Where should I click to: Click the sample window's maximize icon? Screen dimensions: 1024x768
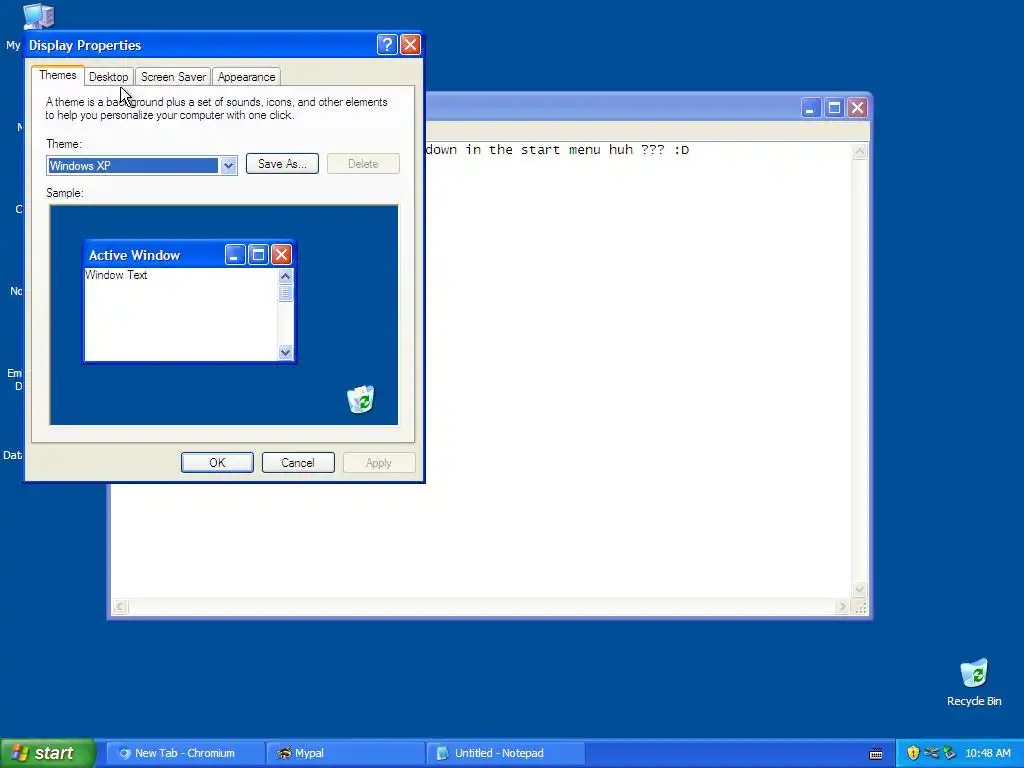click(x=259, y=255)
